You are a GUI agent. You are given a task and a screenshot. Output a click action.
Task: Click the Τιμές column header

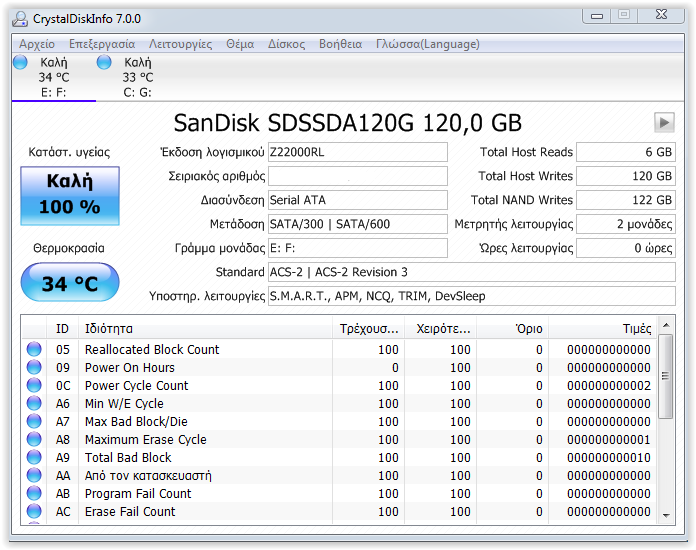tap(603, 328)
